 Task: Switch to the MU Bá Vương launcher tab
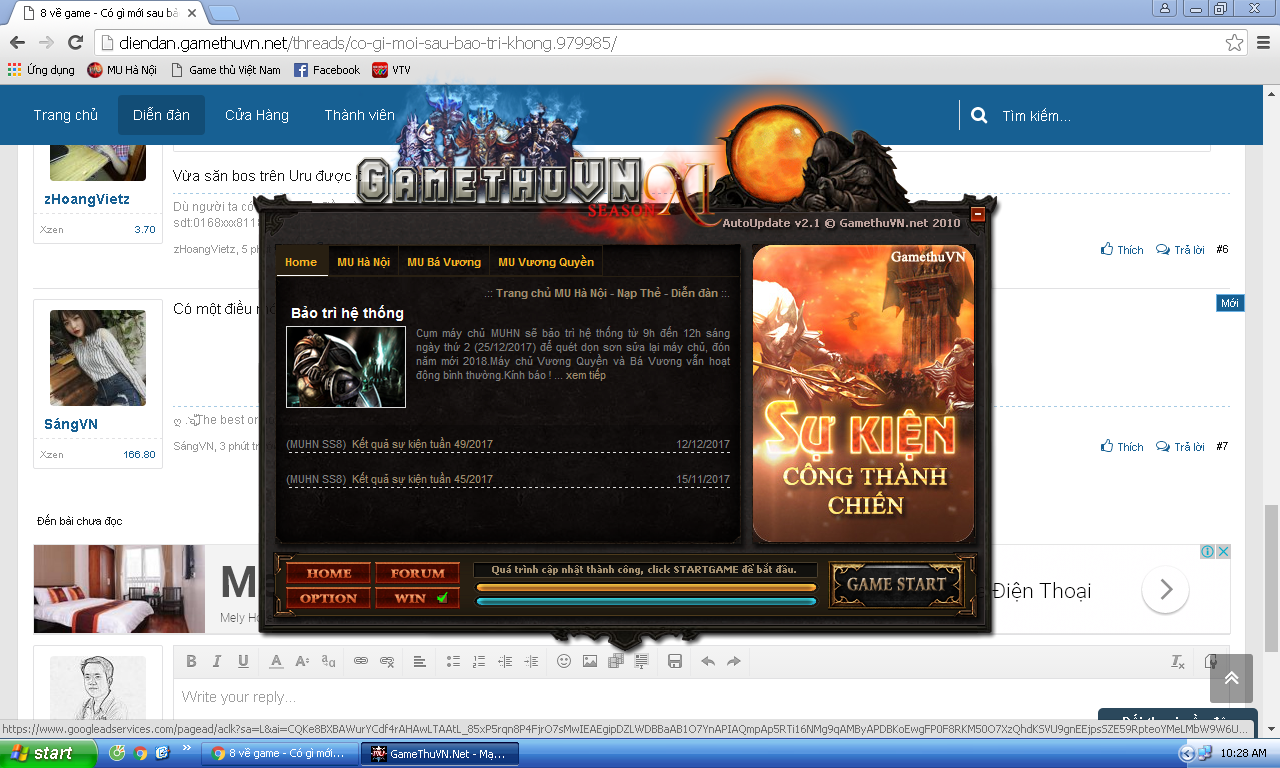(444, 262)
